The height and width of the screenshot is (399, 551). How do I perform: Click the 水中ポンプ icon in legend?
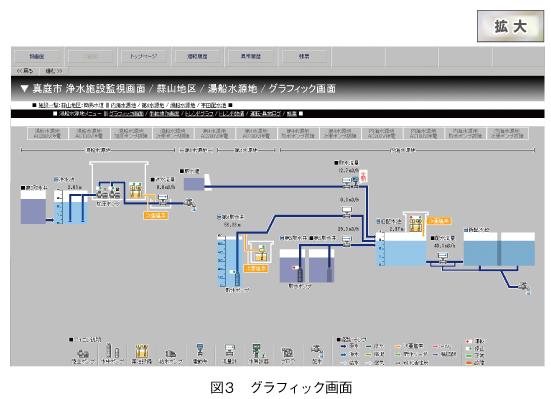pos(112,350)
